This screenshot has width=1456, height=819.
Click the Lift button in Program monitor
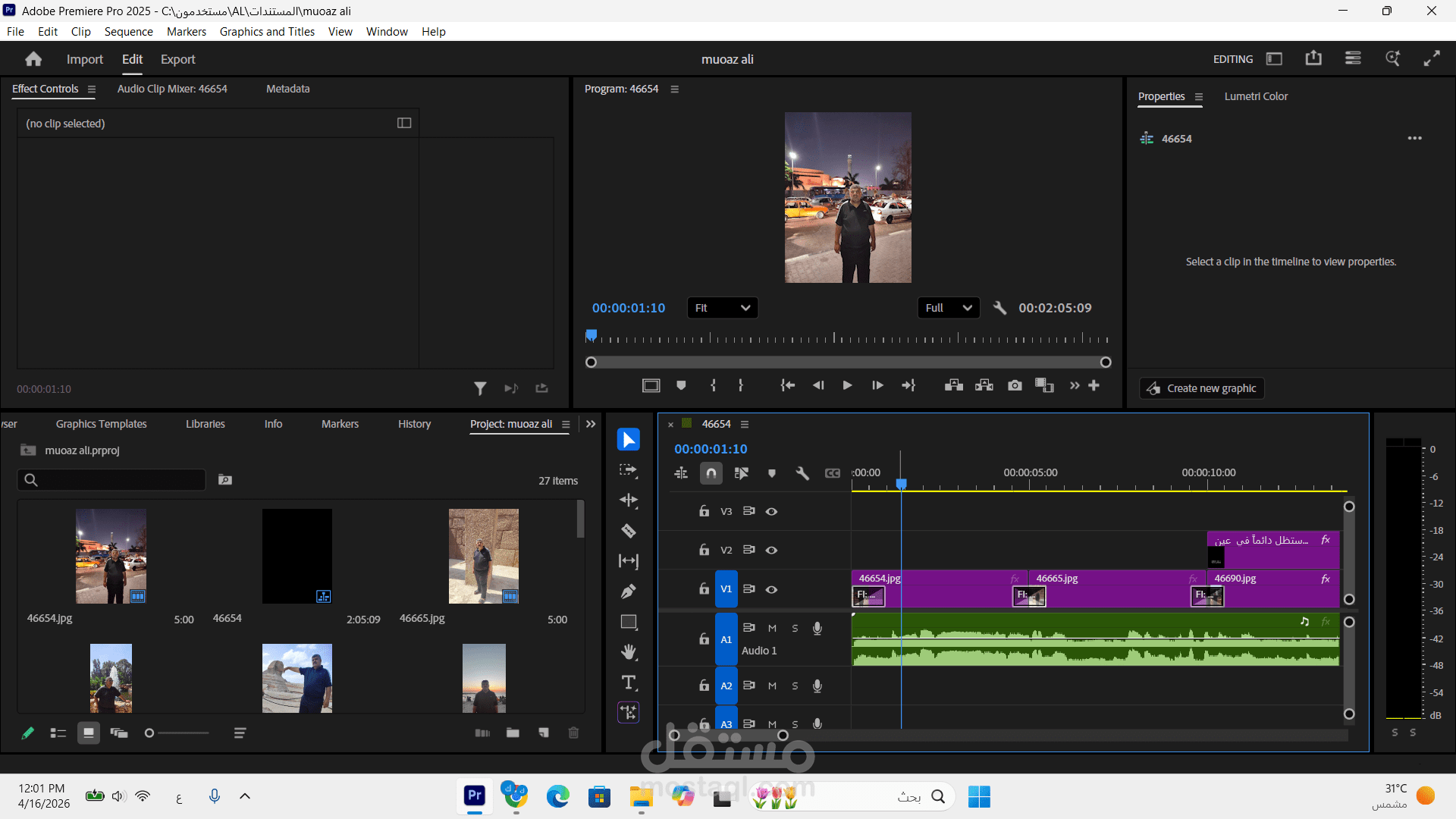[x=954, y=385]
